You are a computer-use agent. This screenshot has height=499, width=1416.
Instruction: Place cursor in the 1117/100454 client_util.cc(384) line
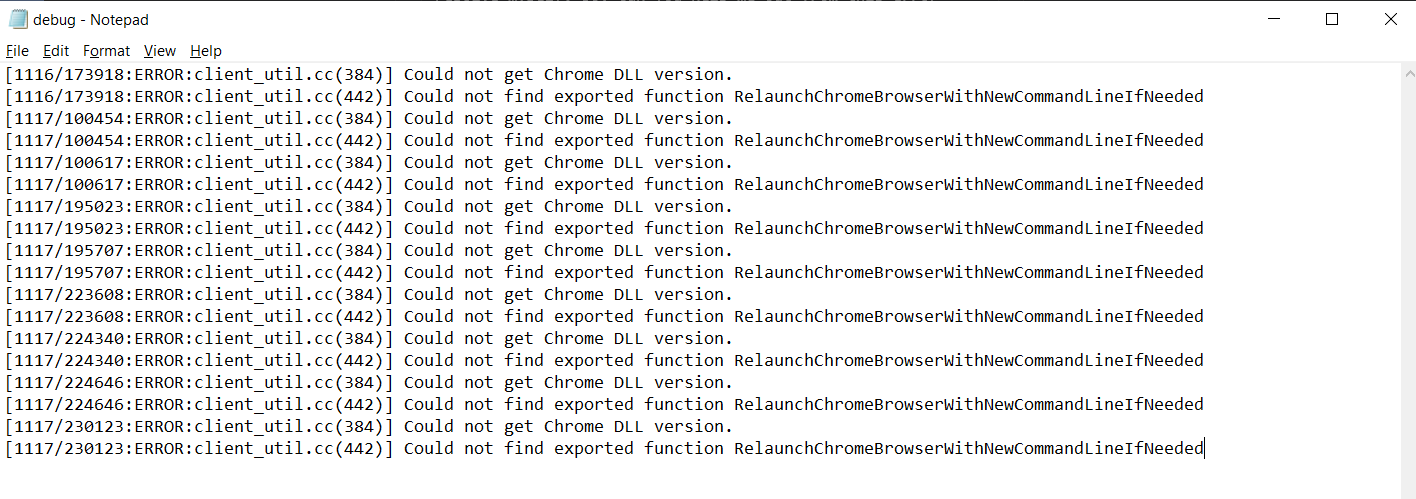pos(369,118)
